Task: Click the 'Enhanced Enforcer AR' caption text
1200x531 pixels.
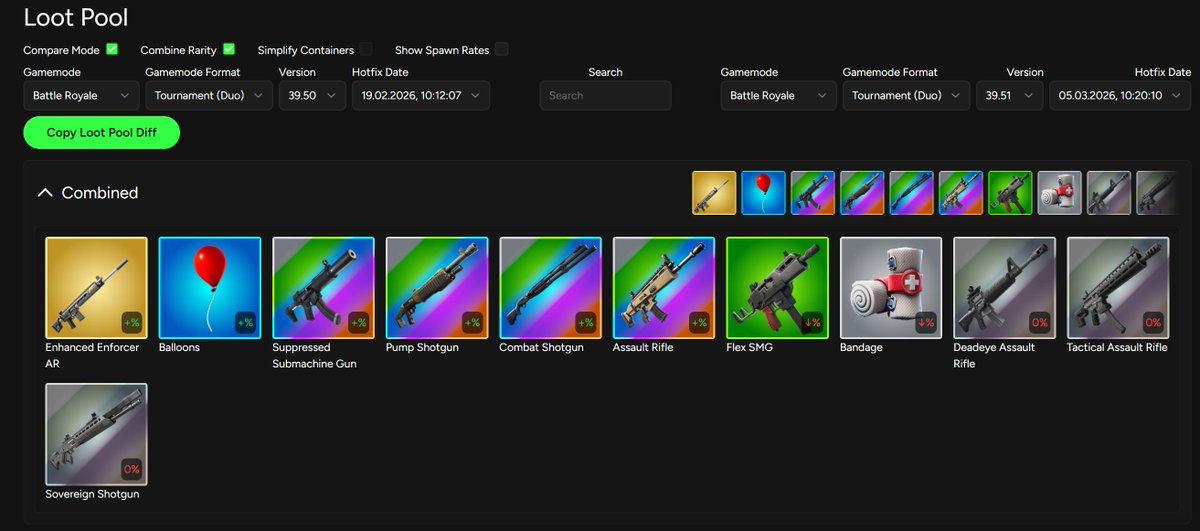Action: click(91, 355)
